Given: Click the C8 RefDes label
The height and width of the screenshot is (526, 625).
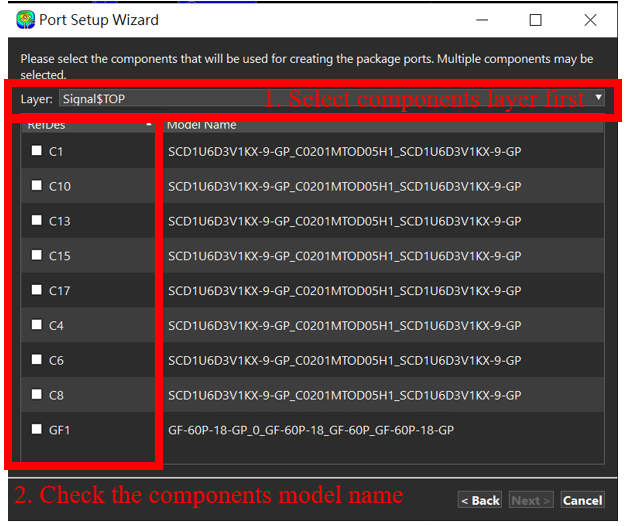Looking at the screenshot, I should (x=56, y=395).
